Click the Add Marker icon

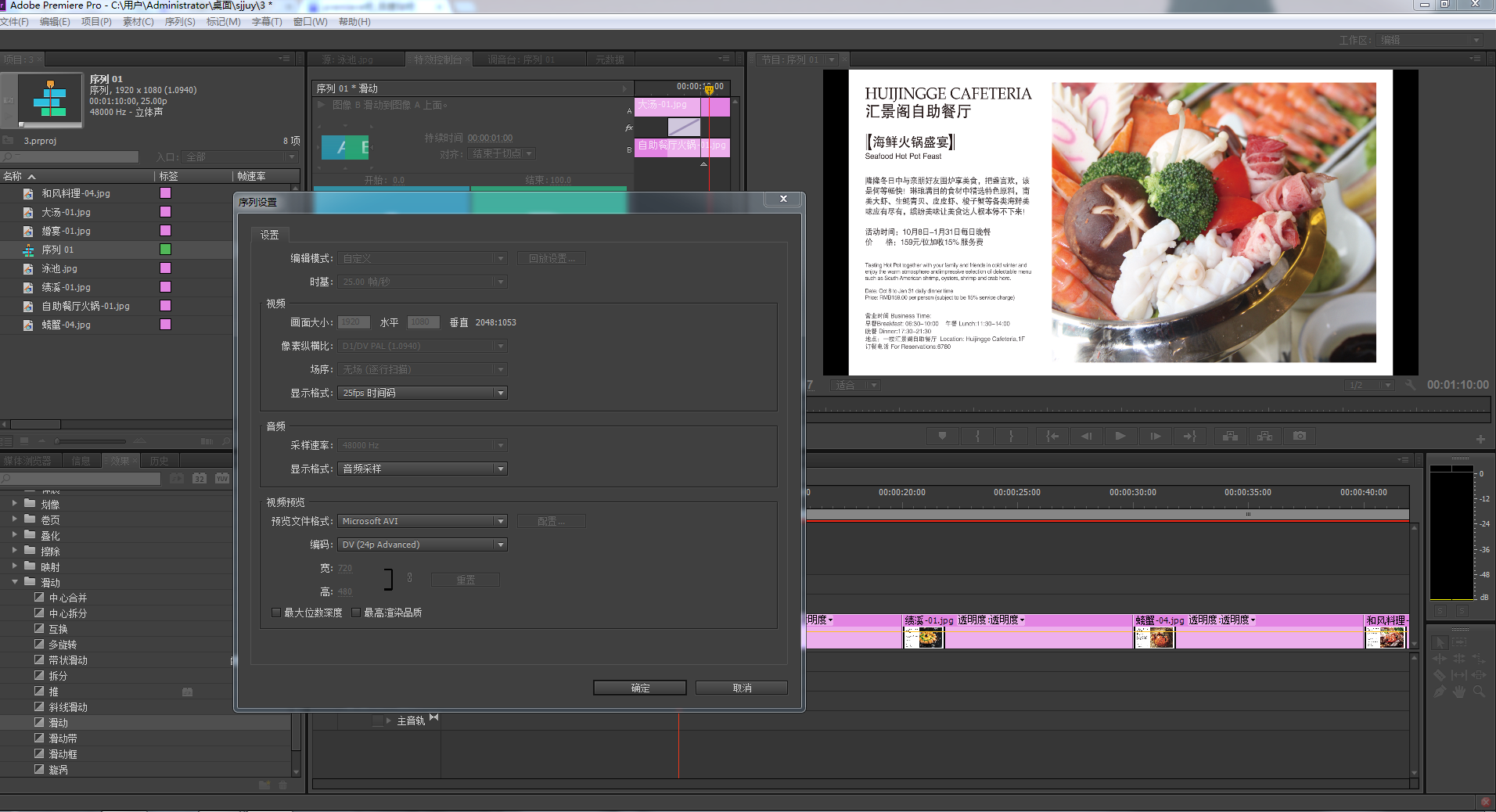[942, 436]
